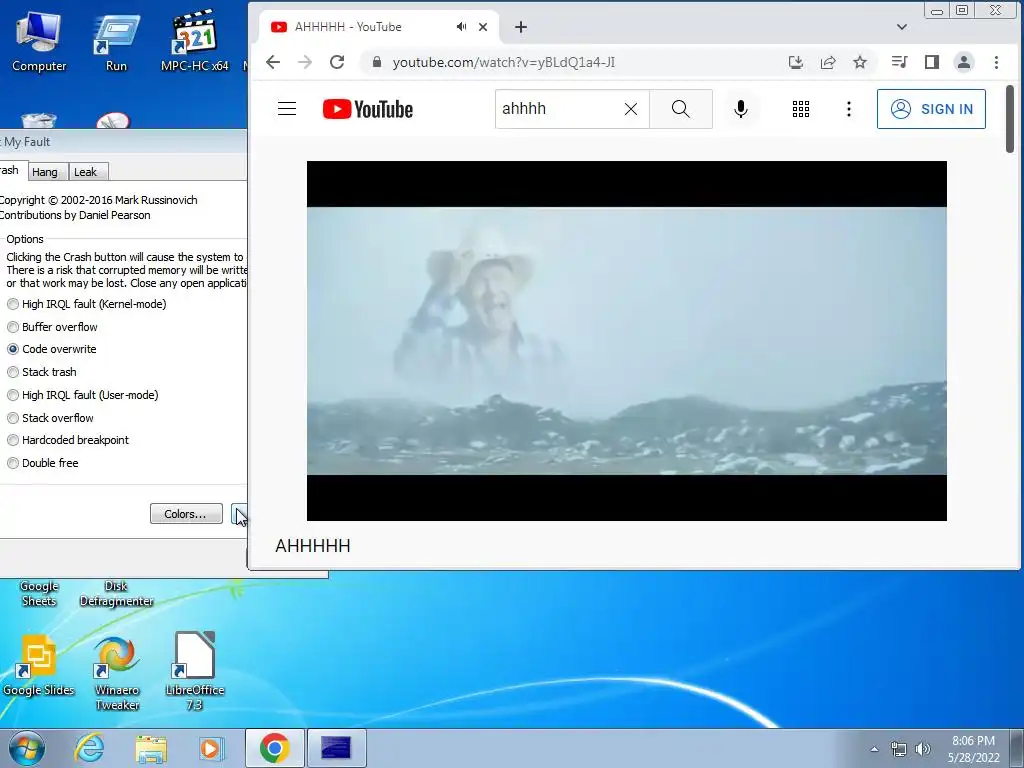This screenshot has width=1024, height=768.
Task: Open volume tray icon
Action: 923,749
